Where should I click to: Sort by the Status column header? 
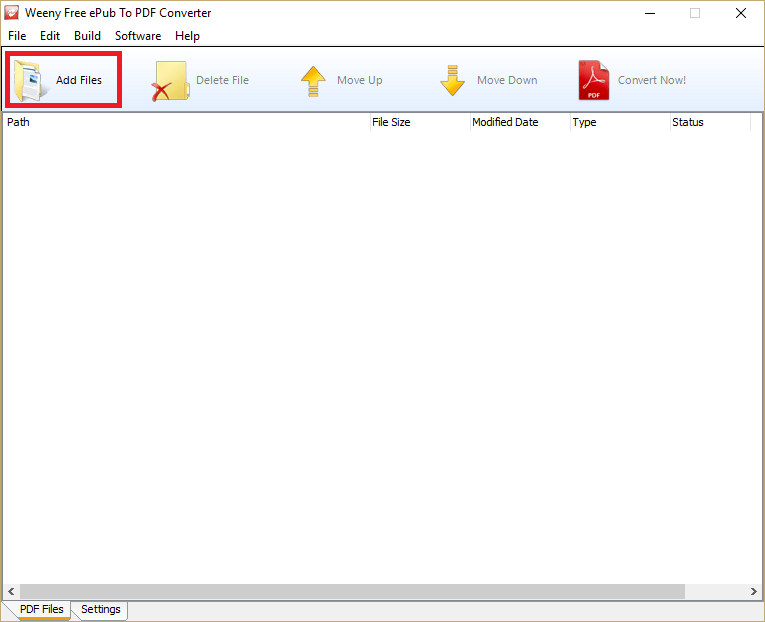pyautogui.click(x=710, y=122)
